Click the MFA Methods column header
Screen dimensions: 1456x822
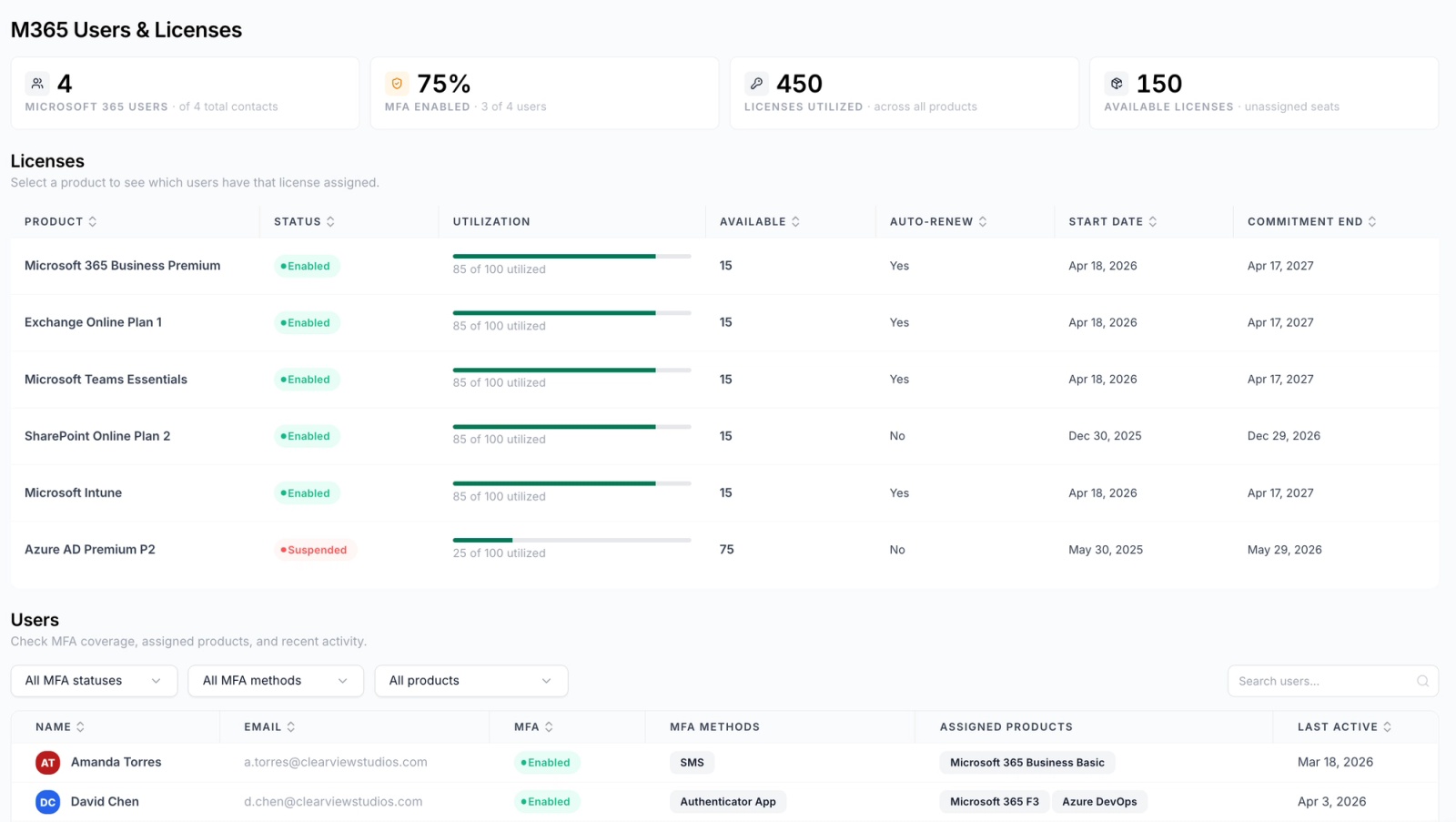tap(714, 726)
